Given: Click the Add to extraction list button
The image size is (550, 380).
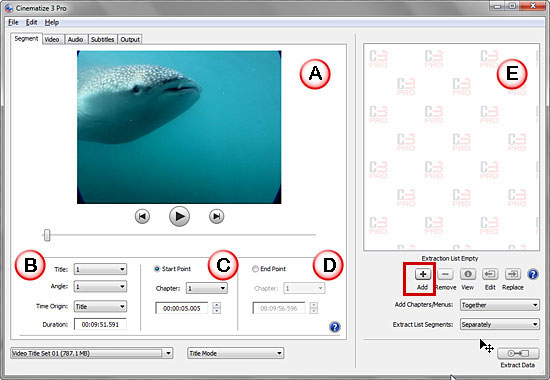Looking at the screenshot, I should click(x=423, y=274).
